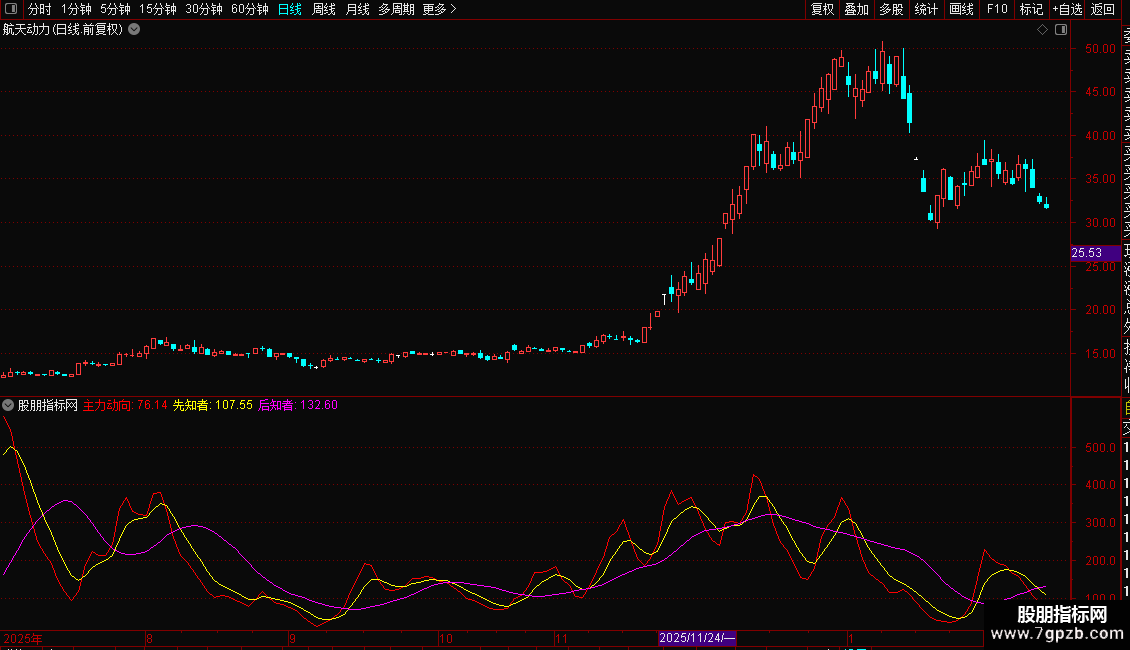Switch to 周线 weekly chart

coord(324,9)
